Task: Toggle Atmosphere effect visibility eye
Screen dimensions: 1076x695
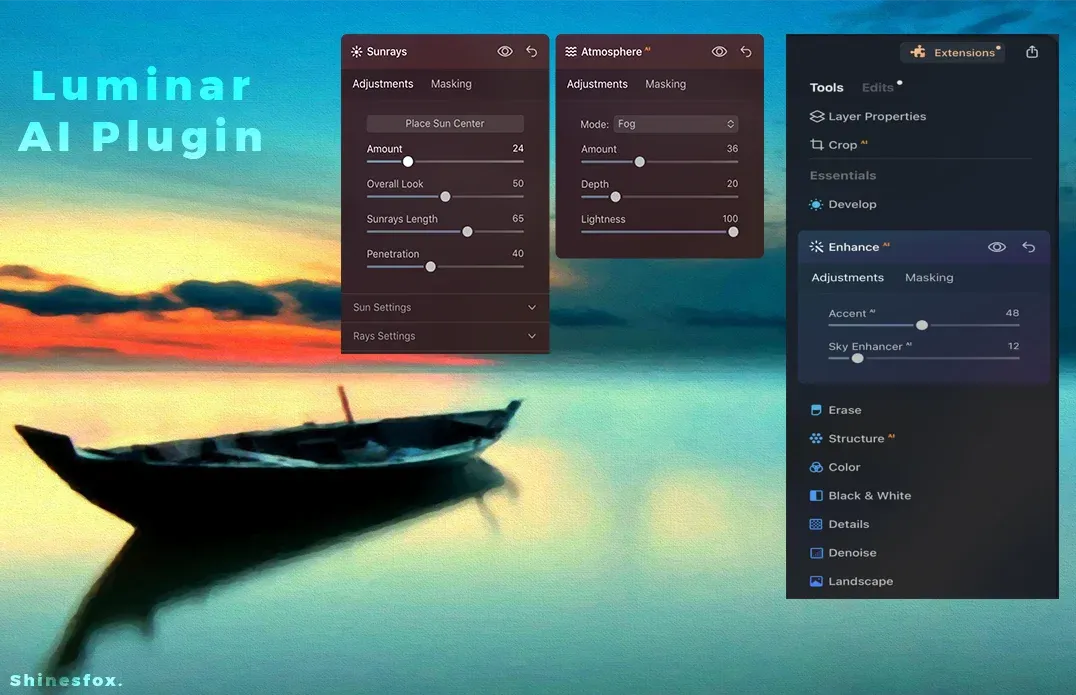Action: [719, 51]
